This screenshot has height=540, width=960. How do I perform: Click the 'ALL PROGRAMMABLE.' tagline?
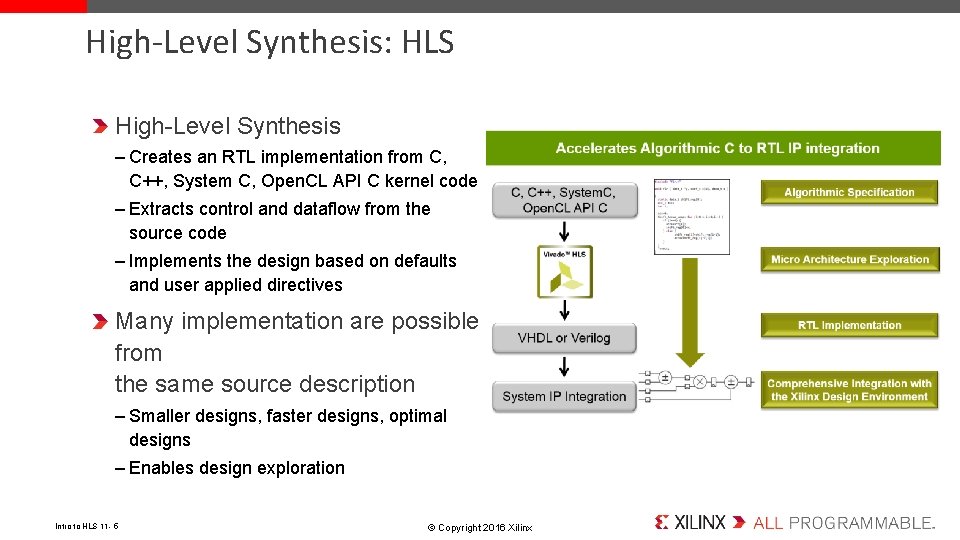pos(844,523)
